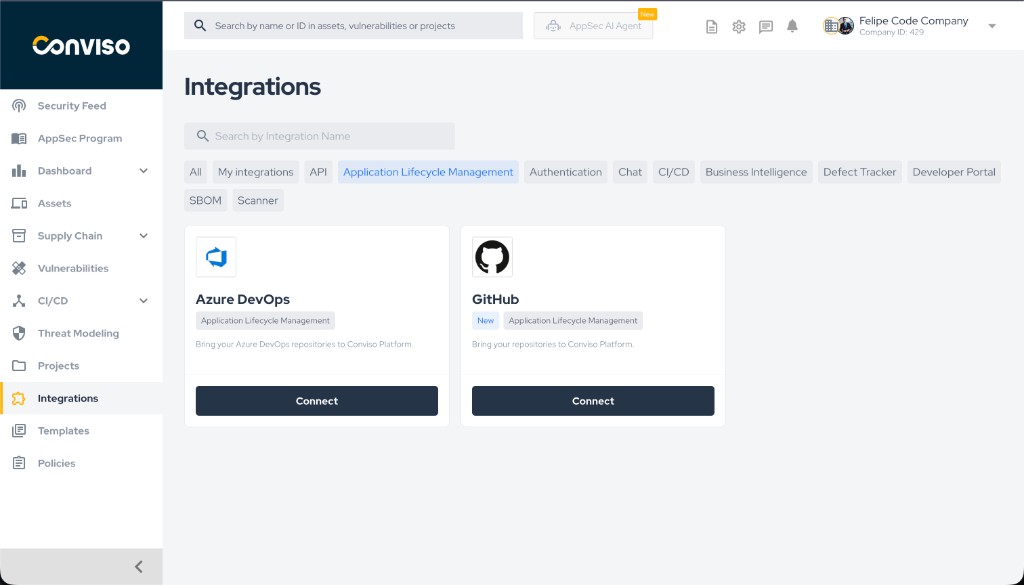
Task: Toggle the SBOM filter chip
Action: point(205,200)
